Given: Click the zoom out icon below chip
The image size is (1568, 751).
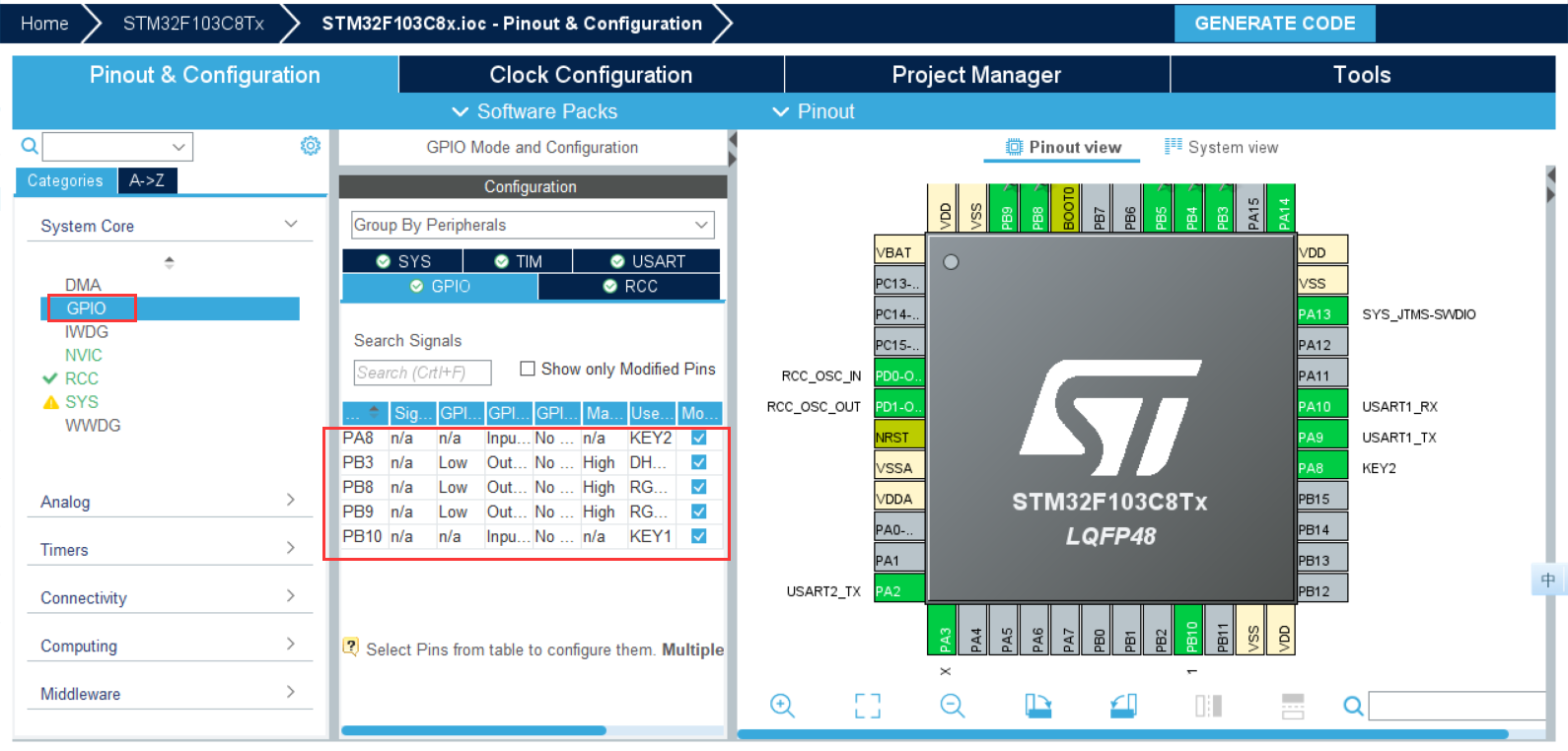Looking at the screenshot, I should pyautogui.click(x=953, y=706).
